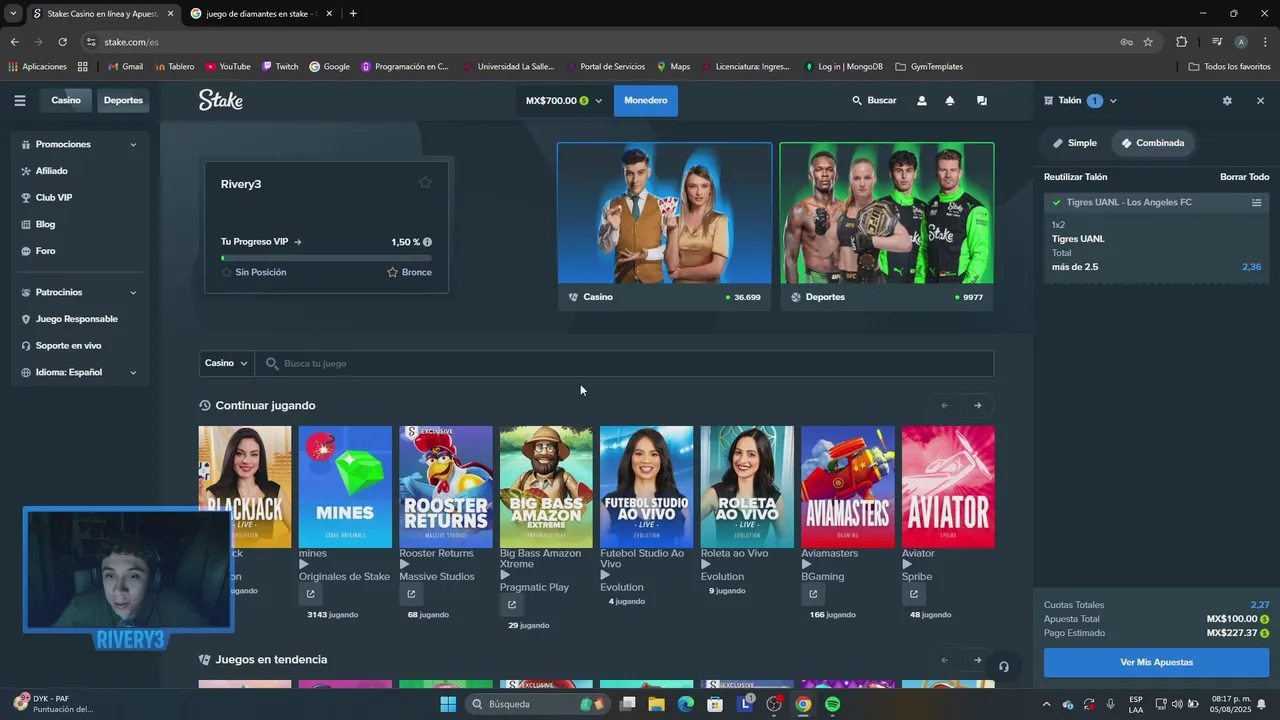Click the VIP progress info icon

(x=427, y=242)
